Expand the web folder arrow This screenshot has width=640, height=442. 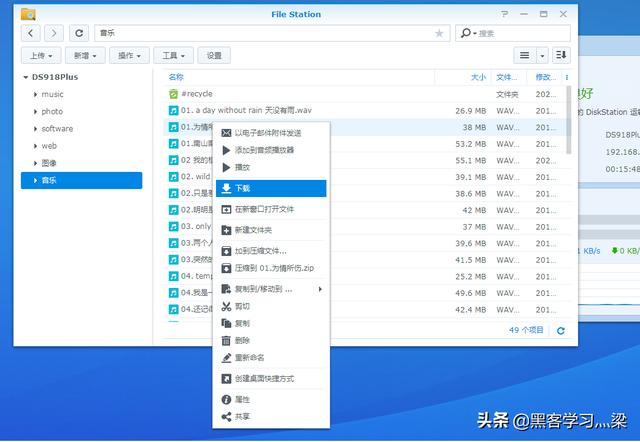(x=36, y=146)
